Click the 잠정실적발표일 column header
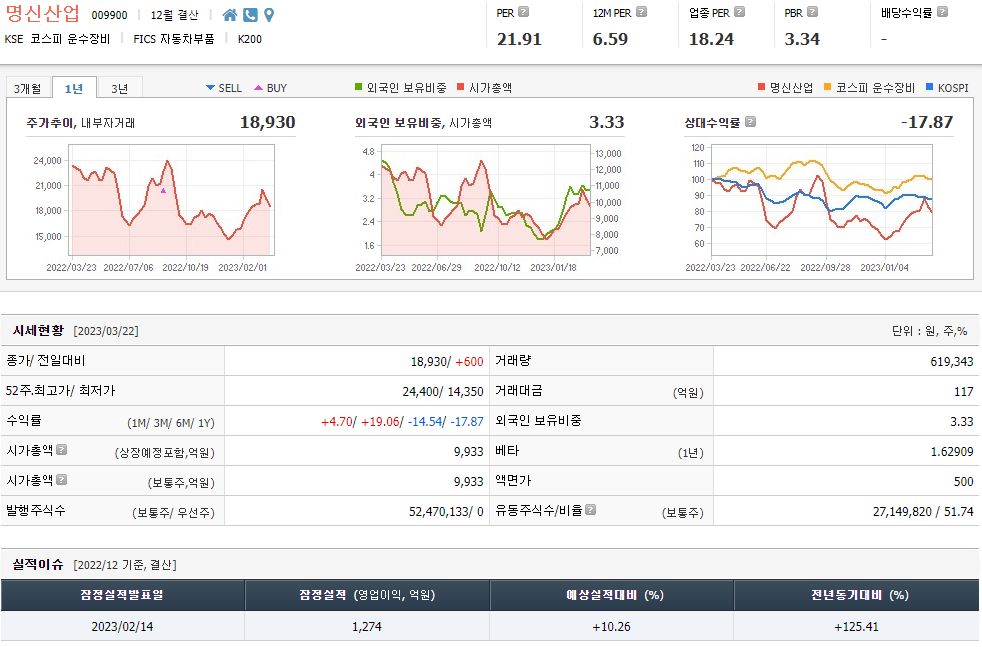Viewport: 982px width, 647px height. point(122,595)
